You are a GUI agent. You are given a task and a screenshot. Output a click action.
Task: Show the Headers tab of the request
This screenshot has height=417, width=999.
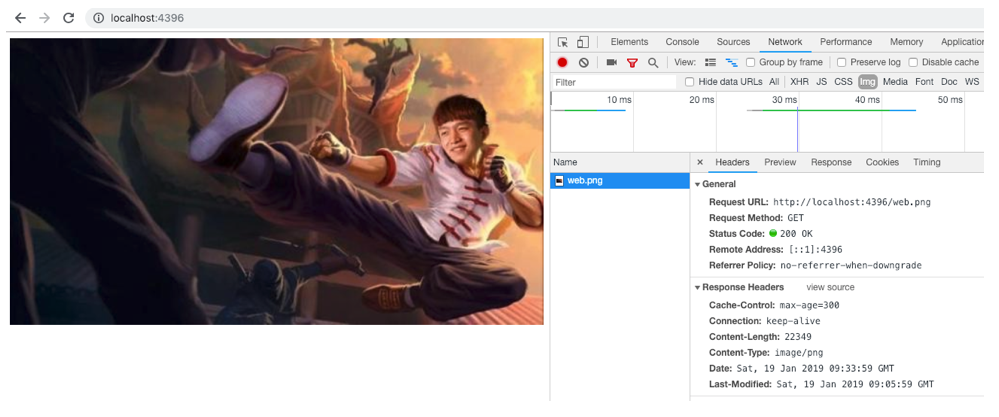732,162
